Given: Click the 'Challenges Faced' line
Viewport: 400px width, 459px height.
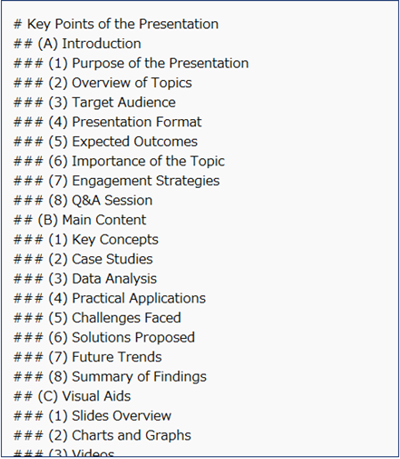Looking at the screenshot, I should point(97,318).
